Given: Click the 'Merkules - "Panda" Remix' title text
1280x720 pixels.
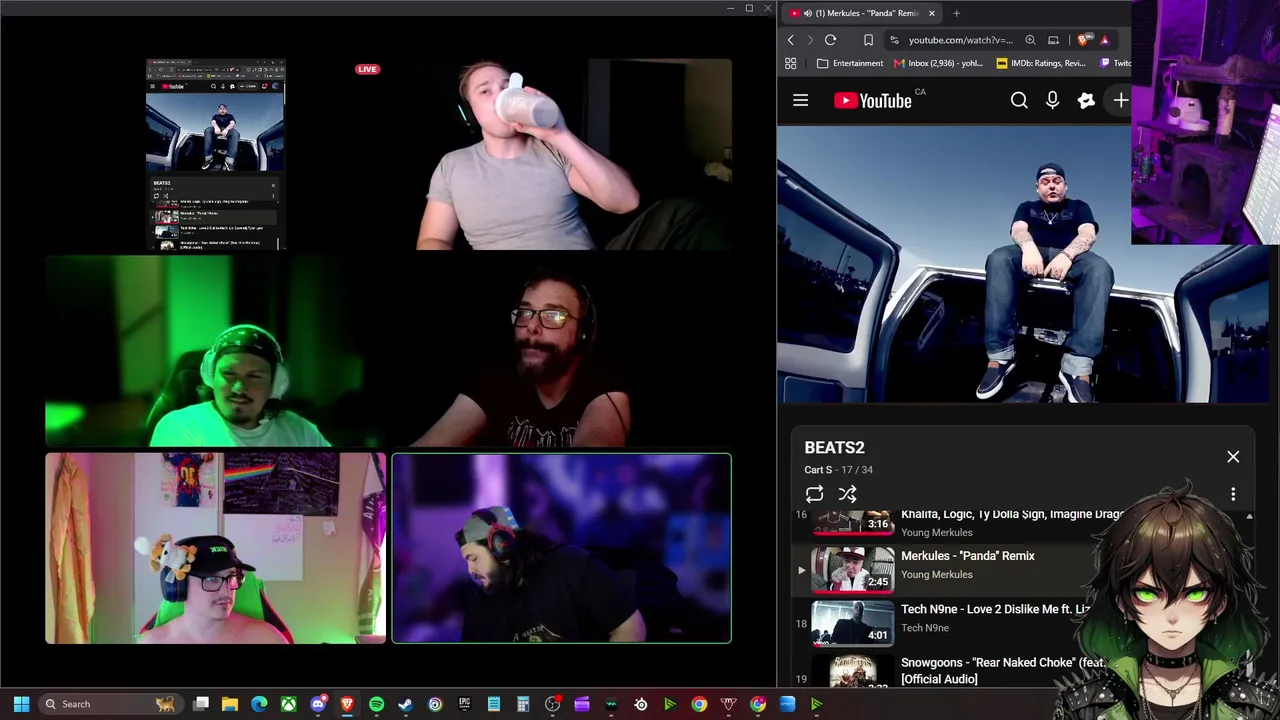Looking at the screenshot, I should point(968,556).
